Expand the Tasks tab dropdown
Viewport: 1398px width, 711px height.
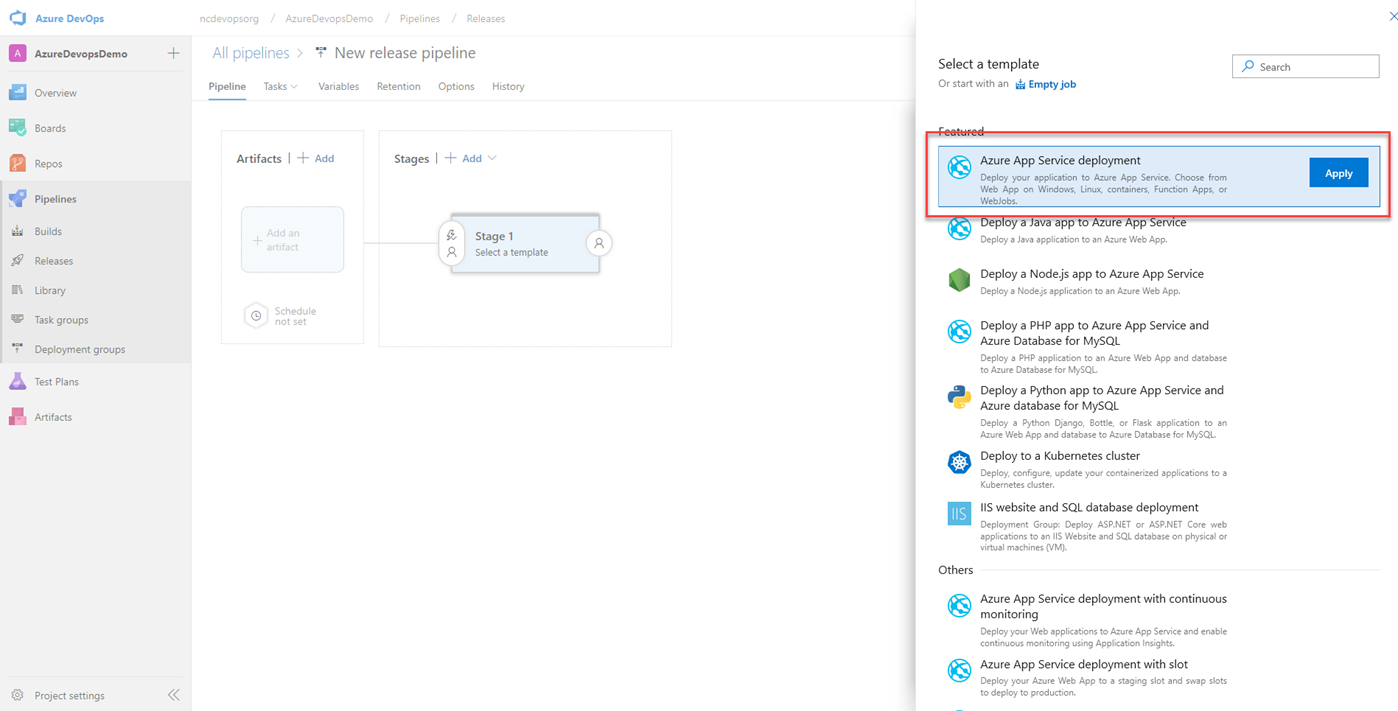pos(294,87)
